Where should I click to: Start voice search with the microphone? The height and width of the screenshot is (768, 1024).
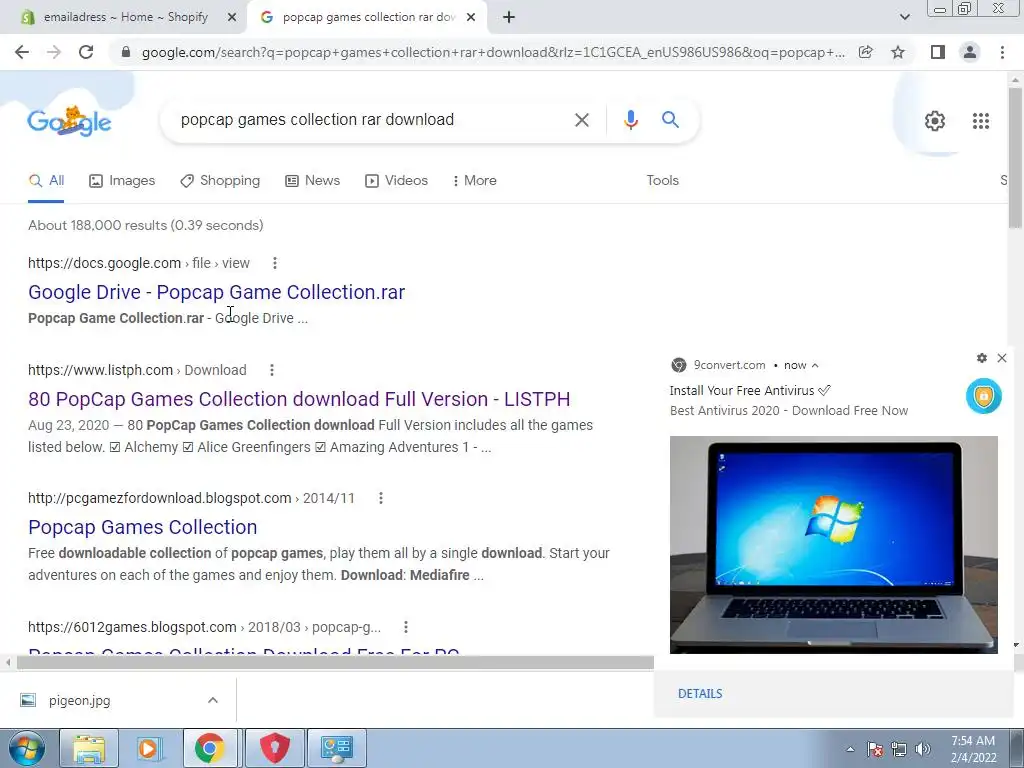630,120
